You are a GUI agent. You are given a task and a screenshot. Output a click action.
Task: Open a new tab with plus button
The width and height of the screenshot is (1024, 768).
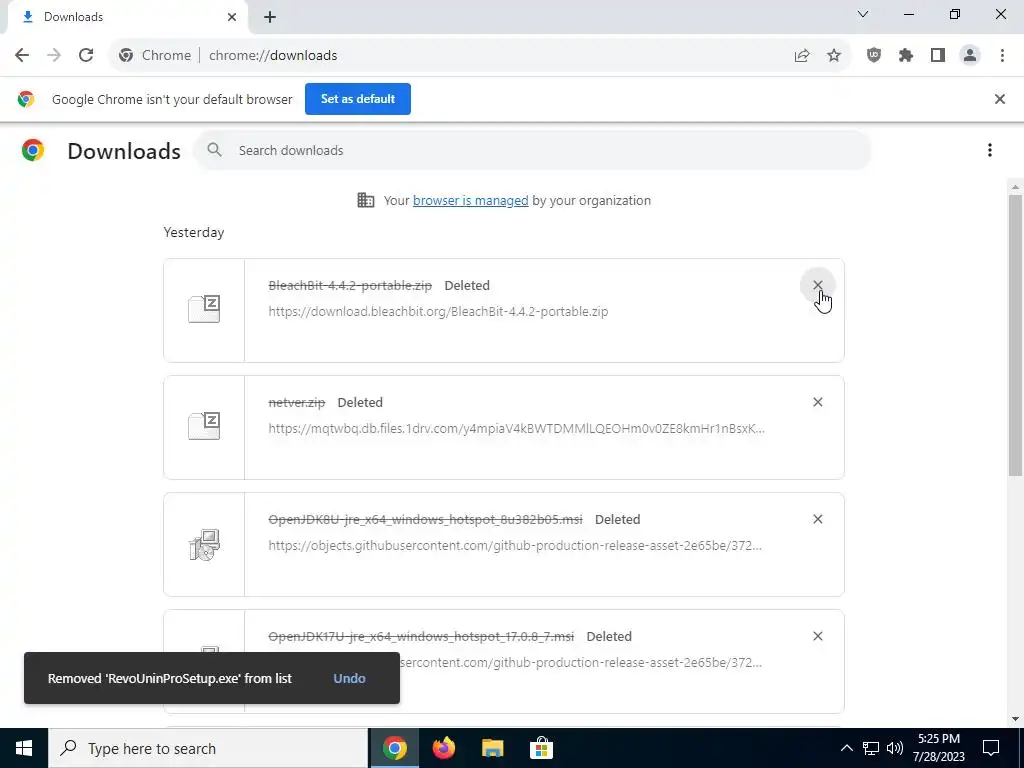(270, 17)
